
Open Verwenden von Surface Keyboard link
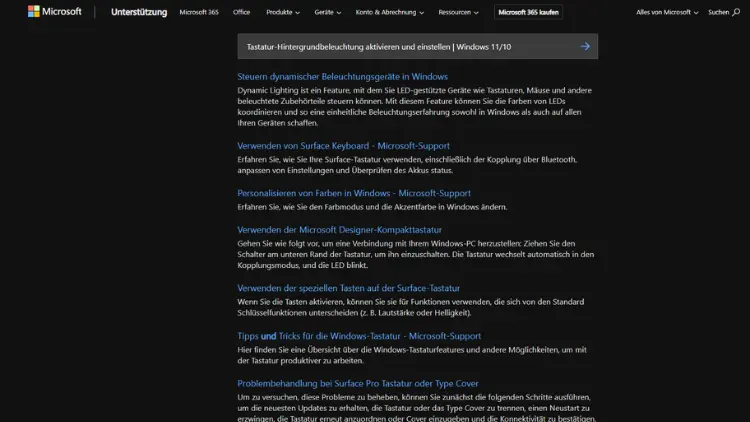343,145
